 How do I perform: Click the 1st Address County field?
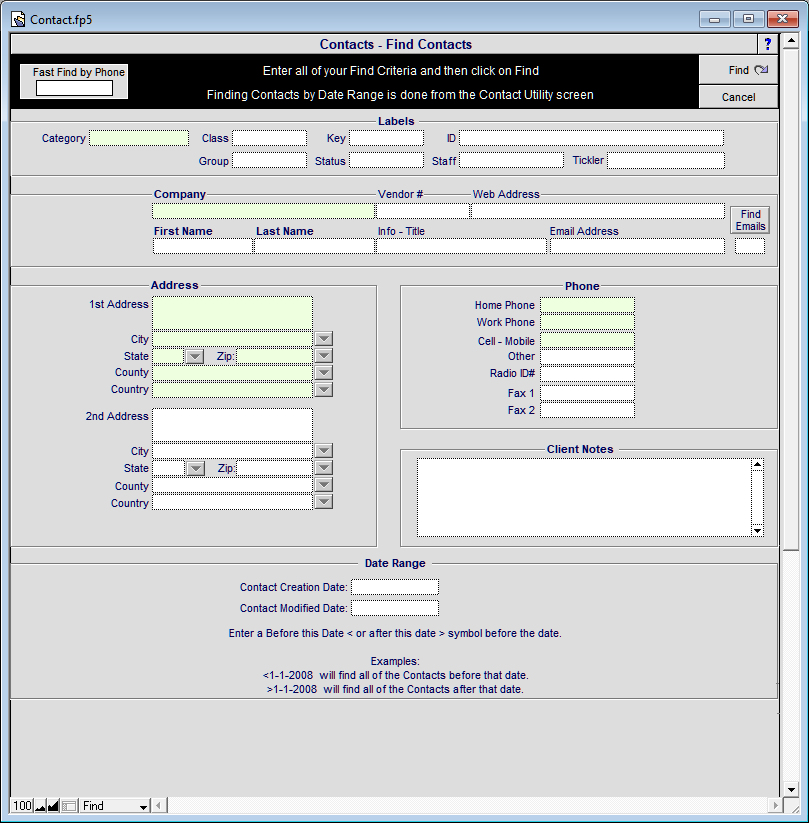[233, 373]
